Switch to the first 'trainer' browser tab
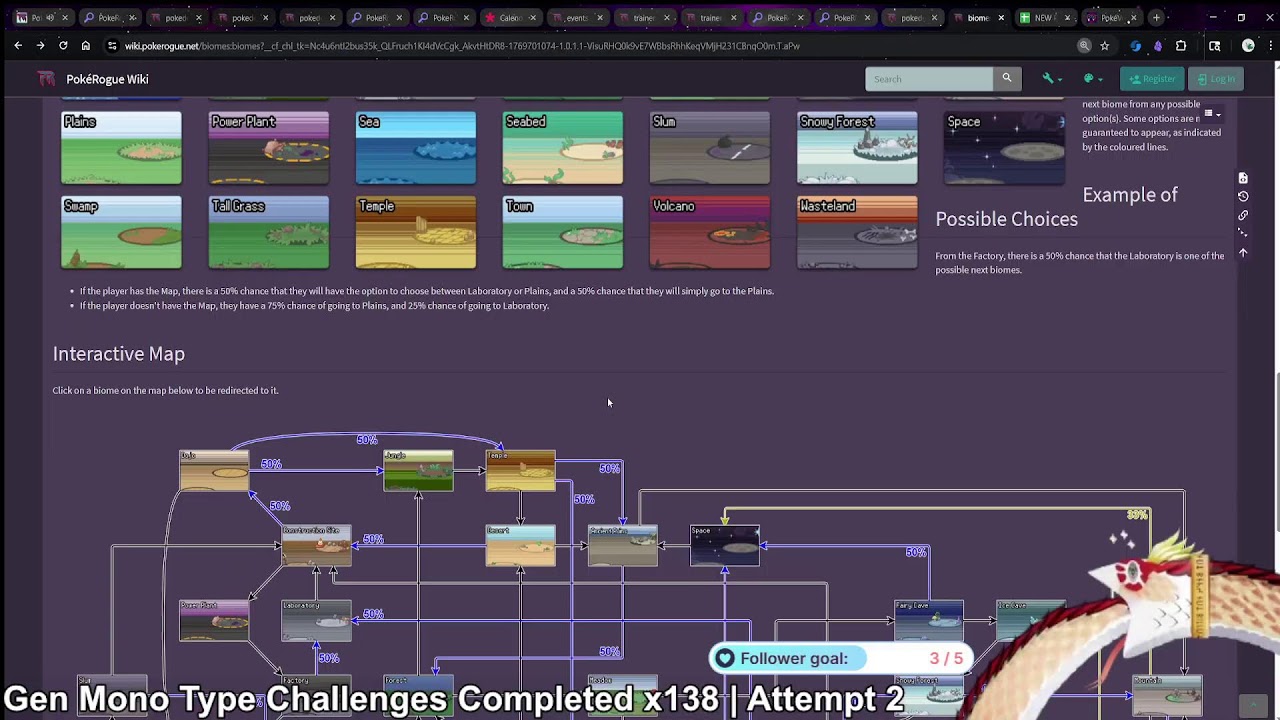Image resolution: width=1280 pixels, height=720 pixels. [644, 17]
